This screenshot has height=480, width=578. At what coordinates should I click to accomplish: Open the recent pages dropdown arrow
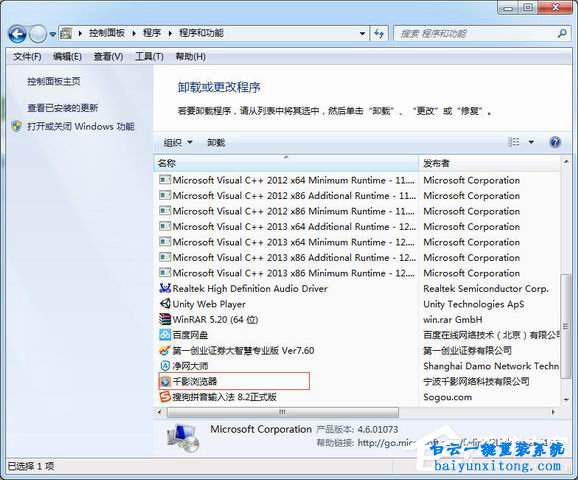53,34
